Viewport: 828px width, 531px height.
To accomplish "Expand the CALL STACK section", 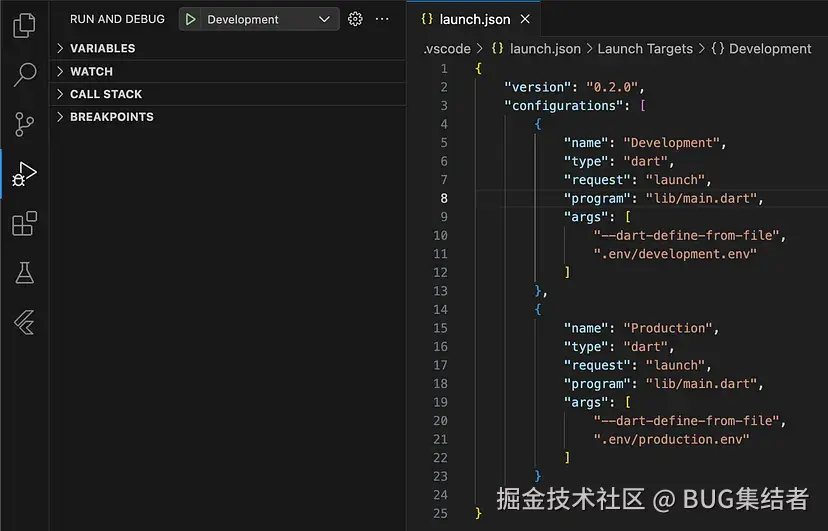I will pos(228,94).
